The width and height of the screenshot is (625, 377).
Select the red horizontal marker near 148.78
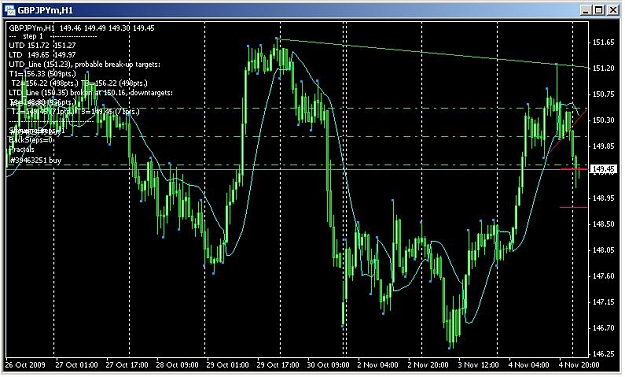(x=573, y=207)
